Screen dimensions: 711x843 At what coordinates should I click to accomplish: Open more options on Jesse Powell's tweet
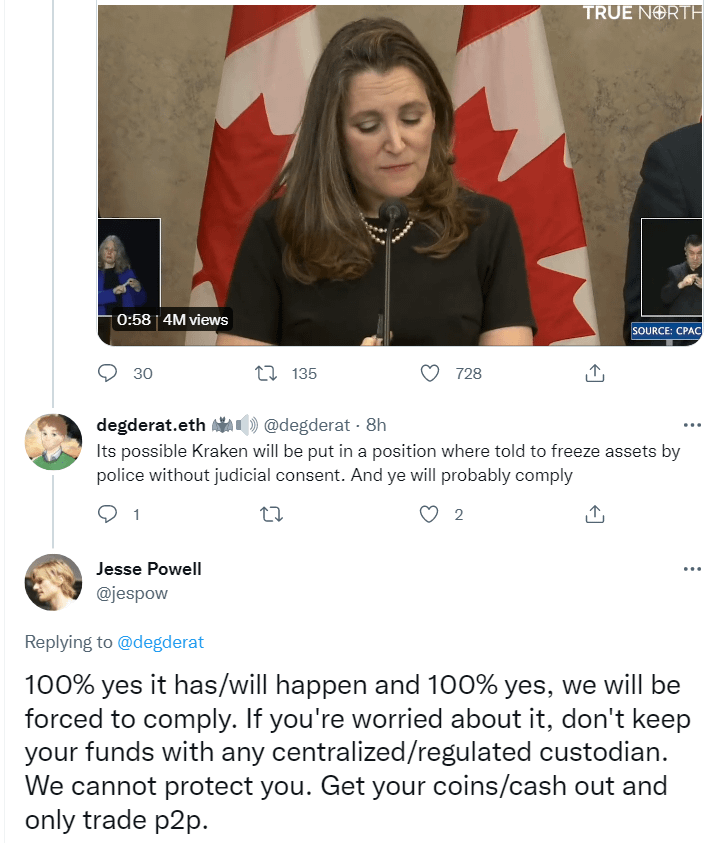coord(692,569)
